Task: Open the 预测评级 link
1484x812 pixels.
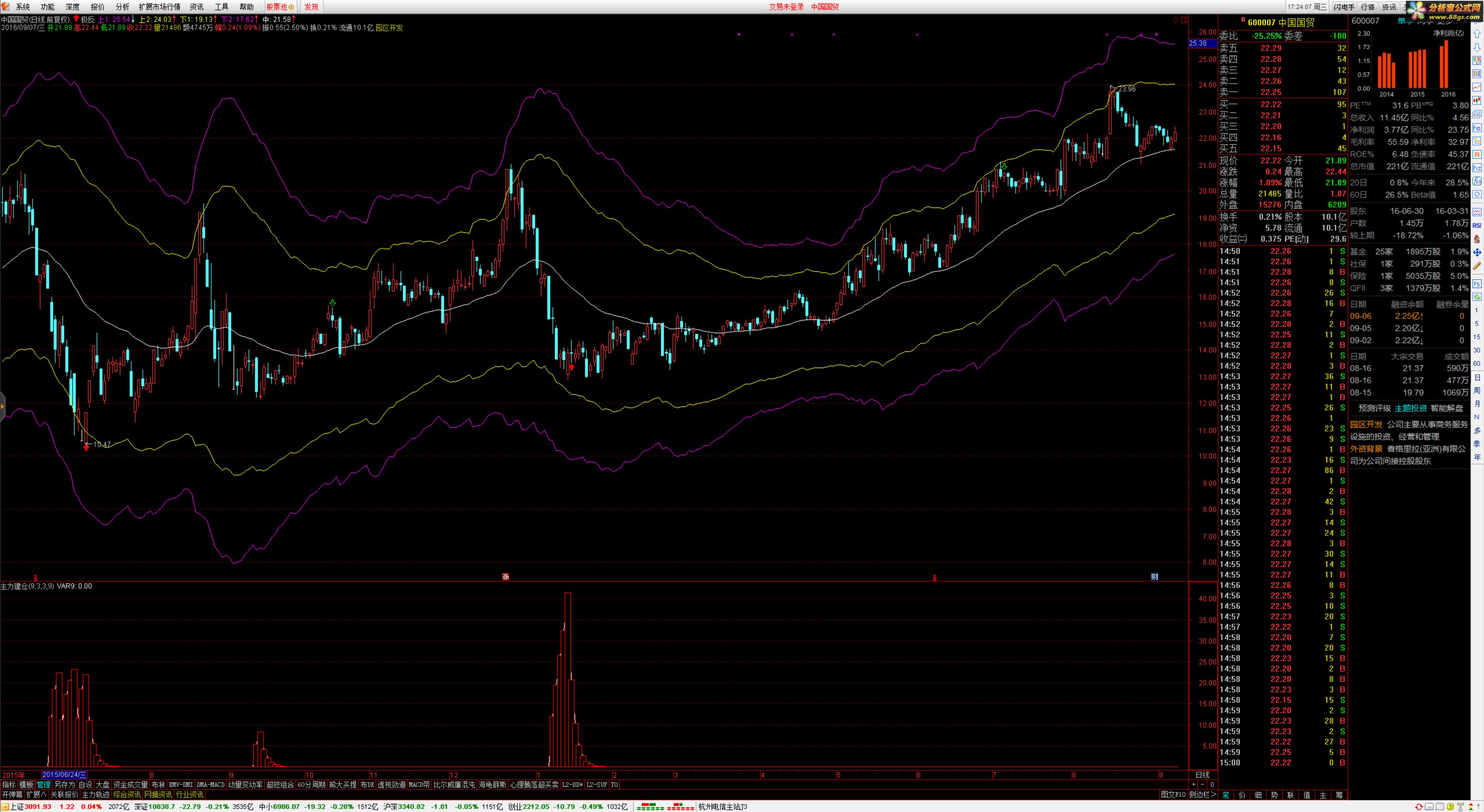Action: (x=1375, y=408)
